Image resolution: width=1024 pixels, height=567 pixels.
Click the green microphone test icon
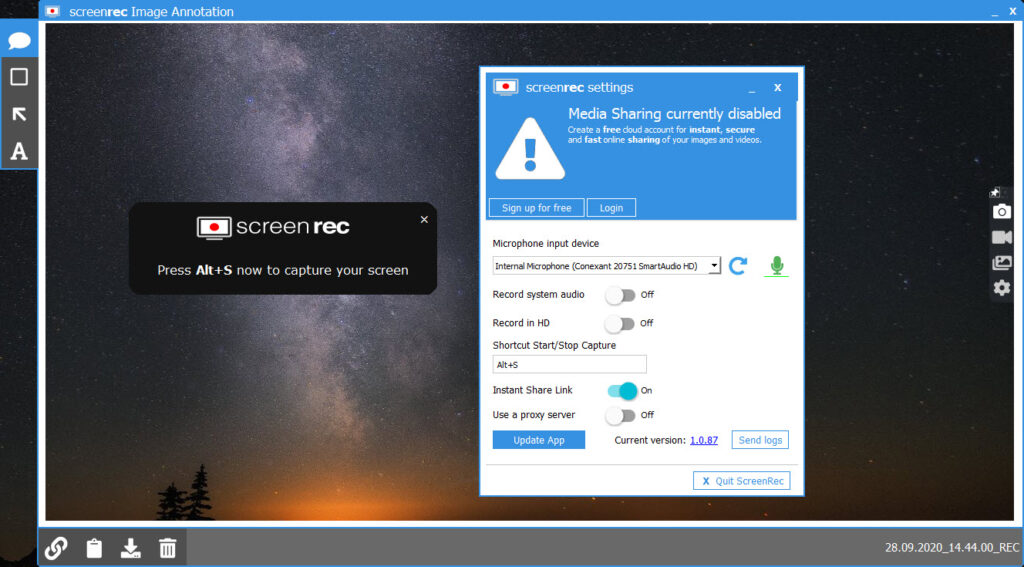[776, 266]
